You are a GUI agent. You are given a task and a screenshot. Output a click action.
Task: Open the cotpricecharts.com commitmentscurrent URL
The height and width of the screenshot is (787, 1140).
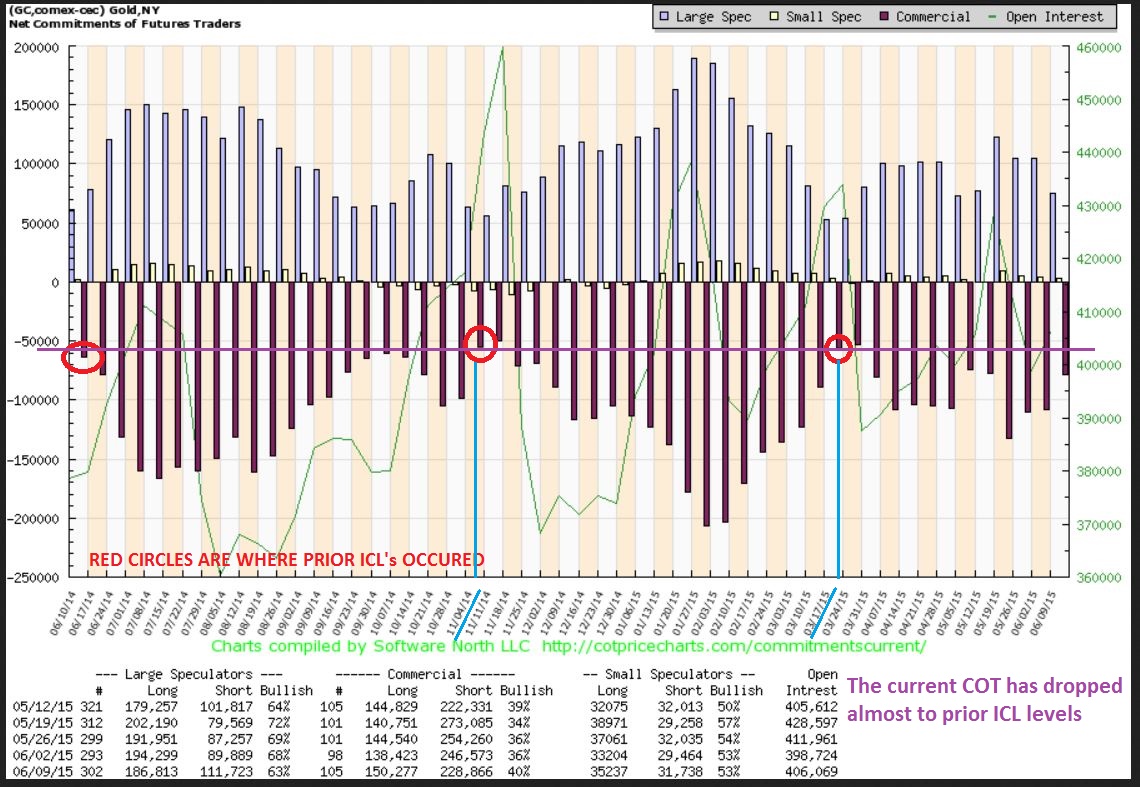[x=734, y=646]
